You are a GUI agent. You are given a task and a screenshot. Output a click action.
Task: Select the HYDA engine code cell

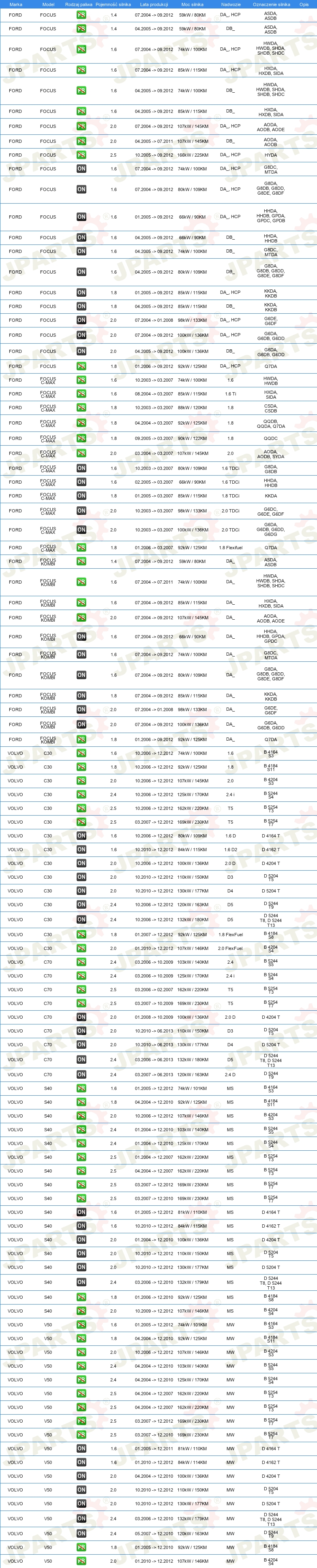(x=271, y=155)
